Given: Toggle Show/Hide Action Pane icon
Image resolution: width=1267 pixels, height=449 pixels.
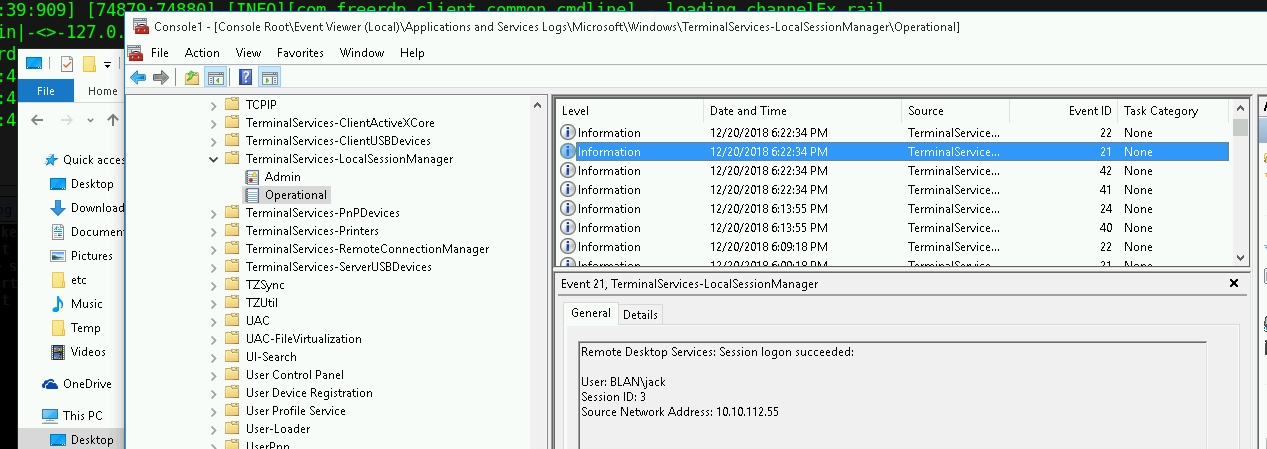Looking at the screenshot, I should coord(269,78).
